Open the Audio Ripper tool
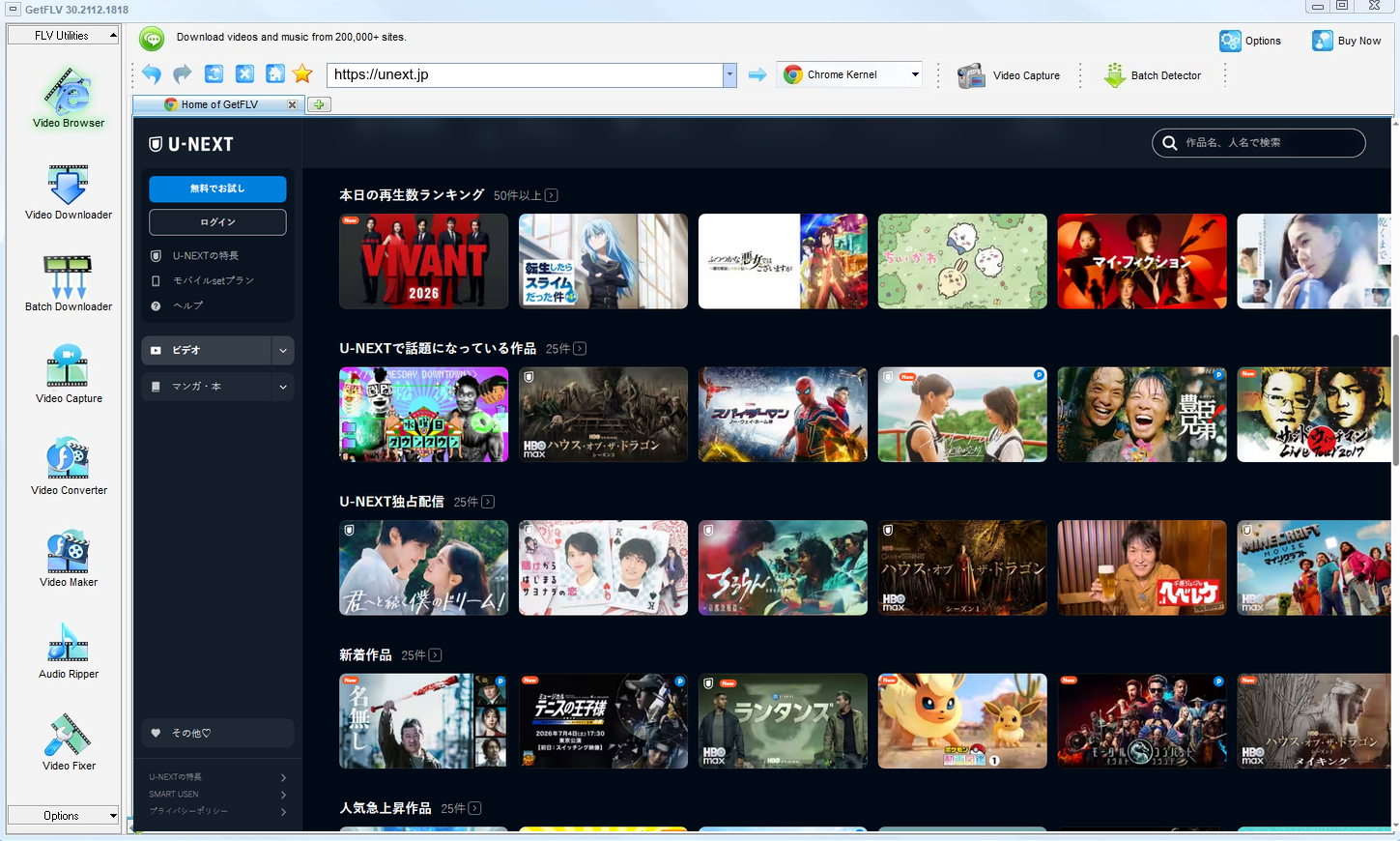This screenshot has height=841, width=1400. click(x=68, y=650)
